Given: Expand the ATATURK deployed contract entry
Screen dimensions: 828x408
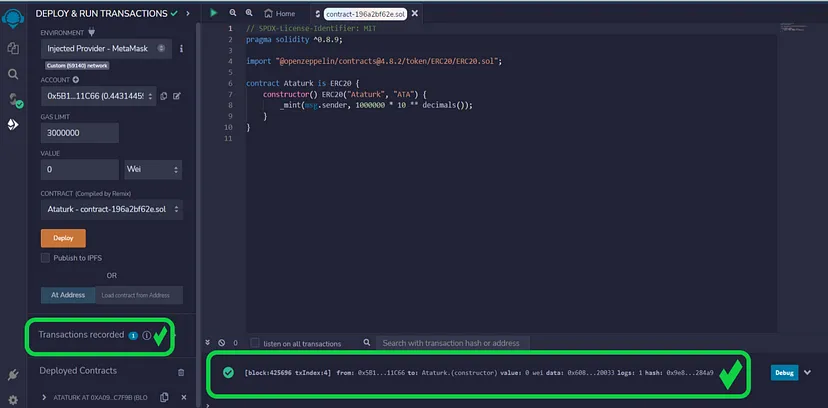Looking at the screenshot, I should click(x=44, y=398).
